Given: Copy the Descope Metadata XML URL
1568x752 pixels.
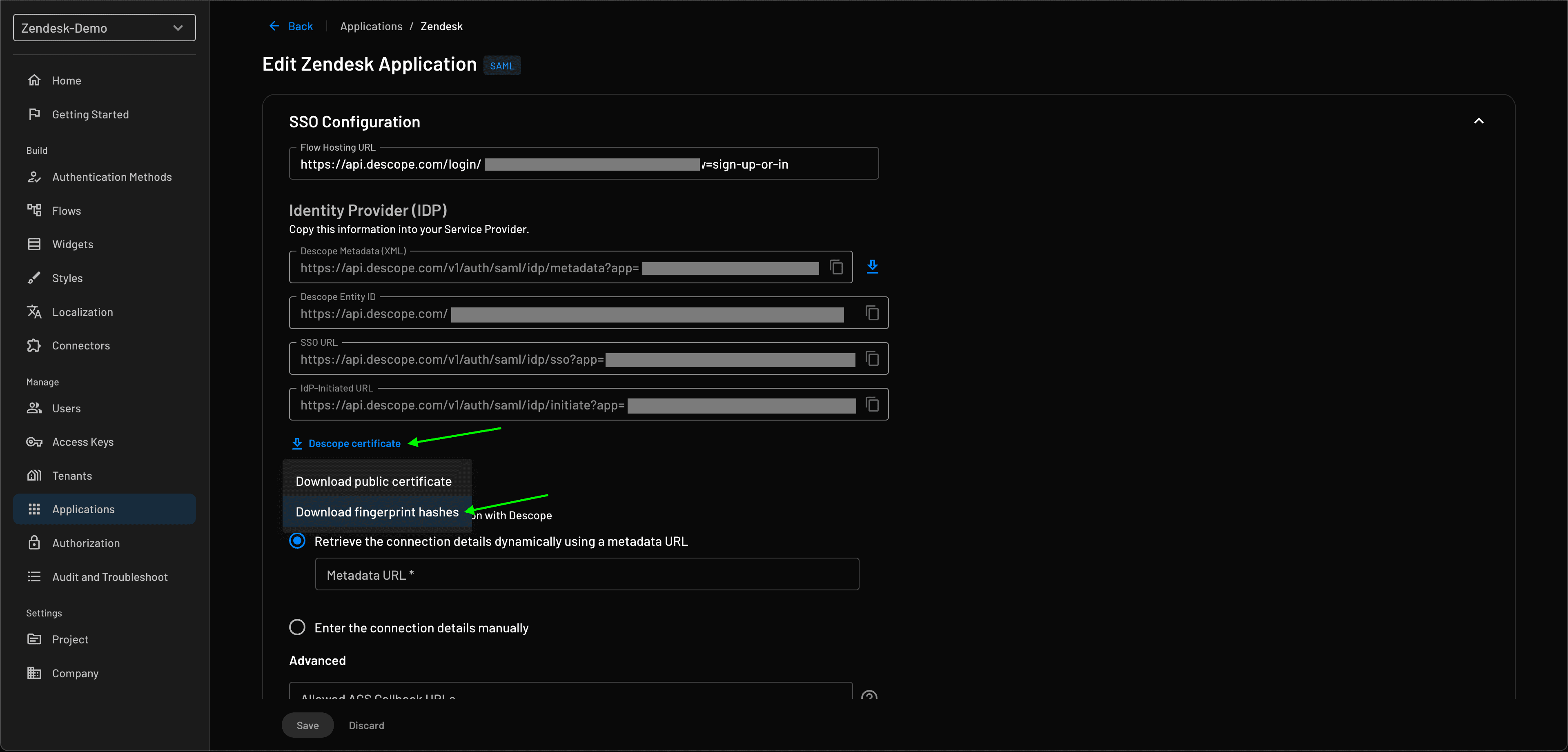Looking at the screenshot, I should coord(836,267).
